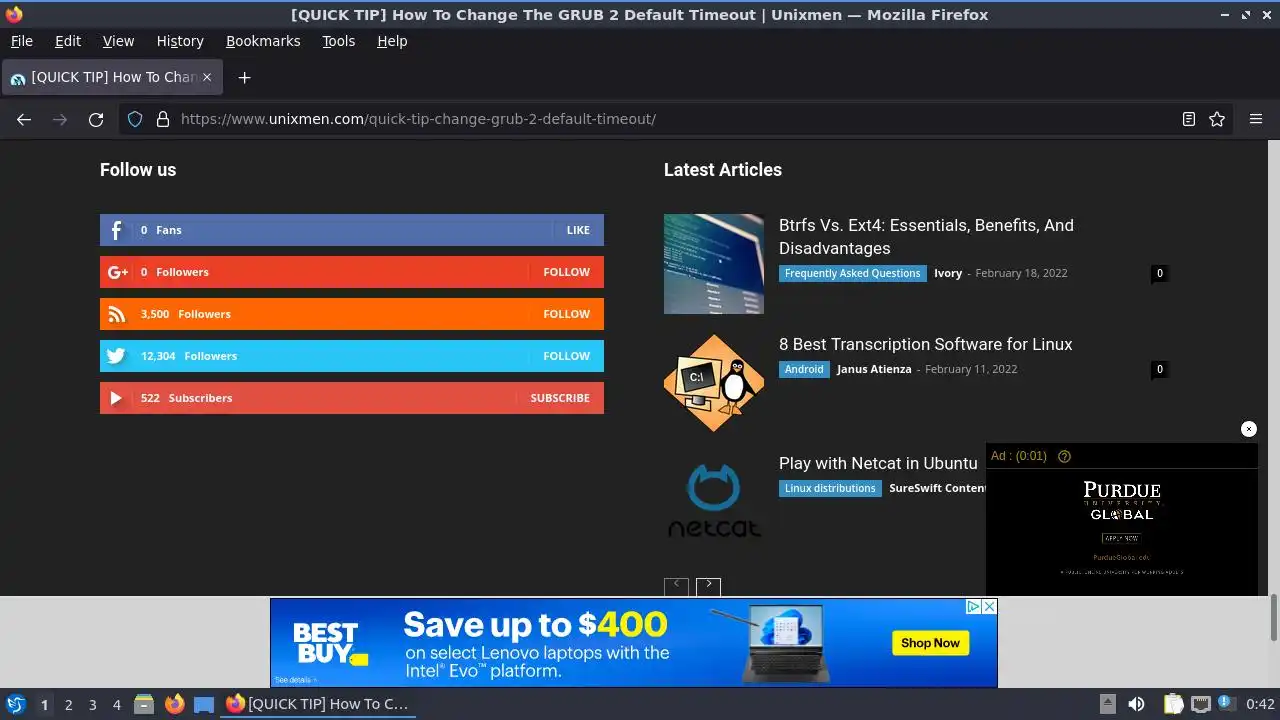The width and height of the screenshot is (1280, 720).
Task: Open the tracking protection shield icon
Action: coord(135,119)
